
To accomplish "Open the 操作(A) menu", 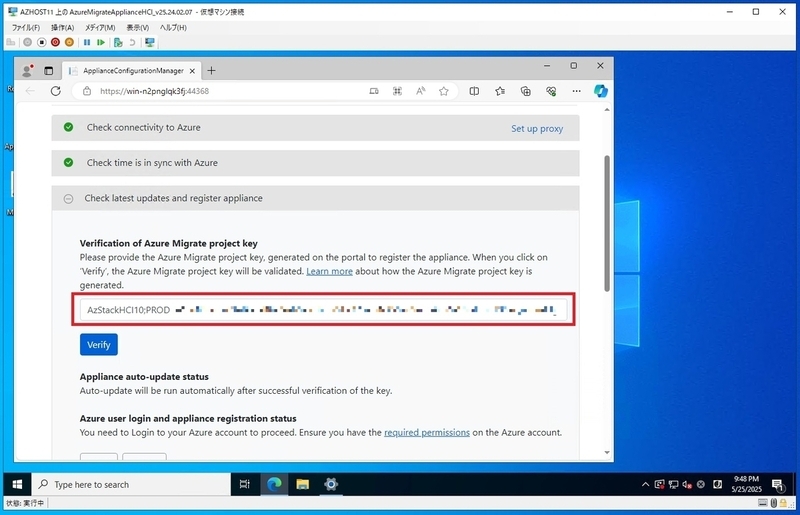I will click(x=62, y=28).
